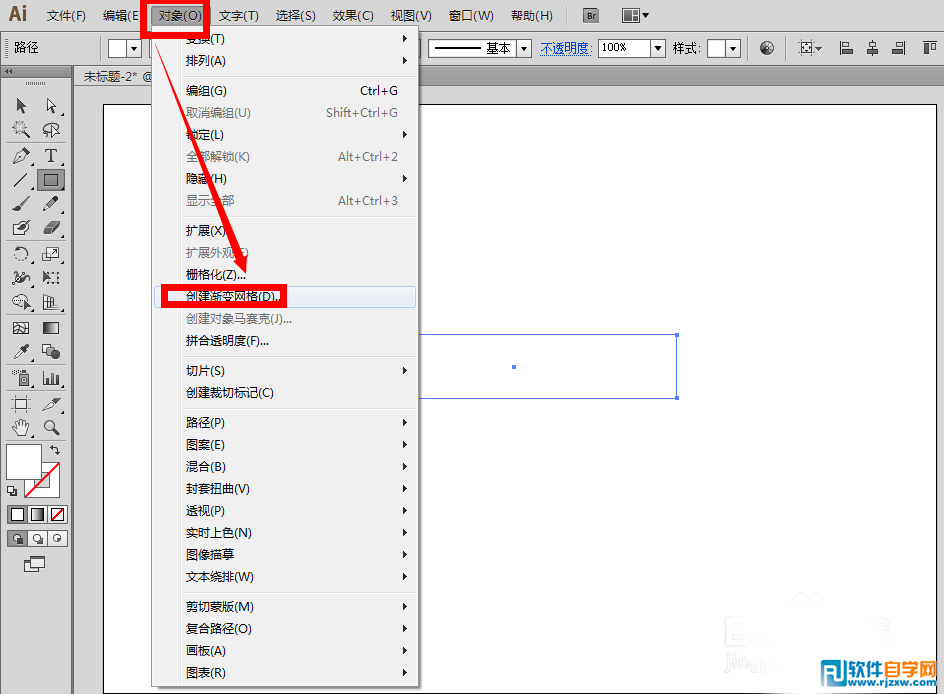Click the Fill color swatch in toolbar

pos(23,462)
